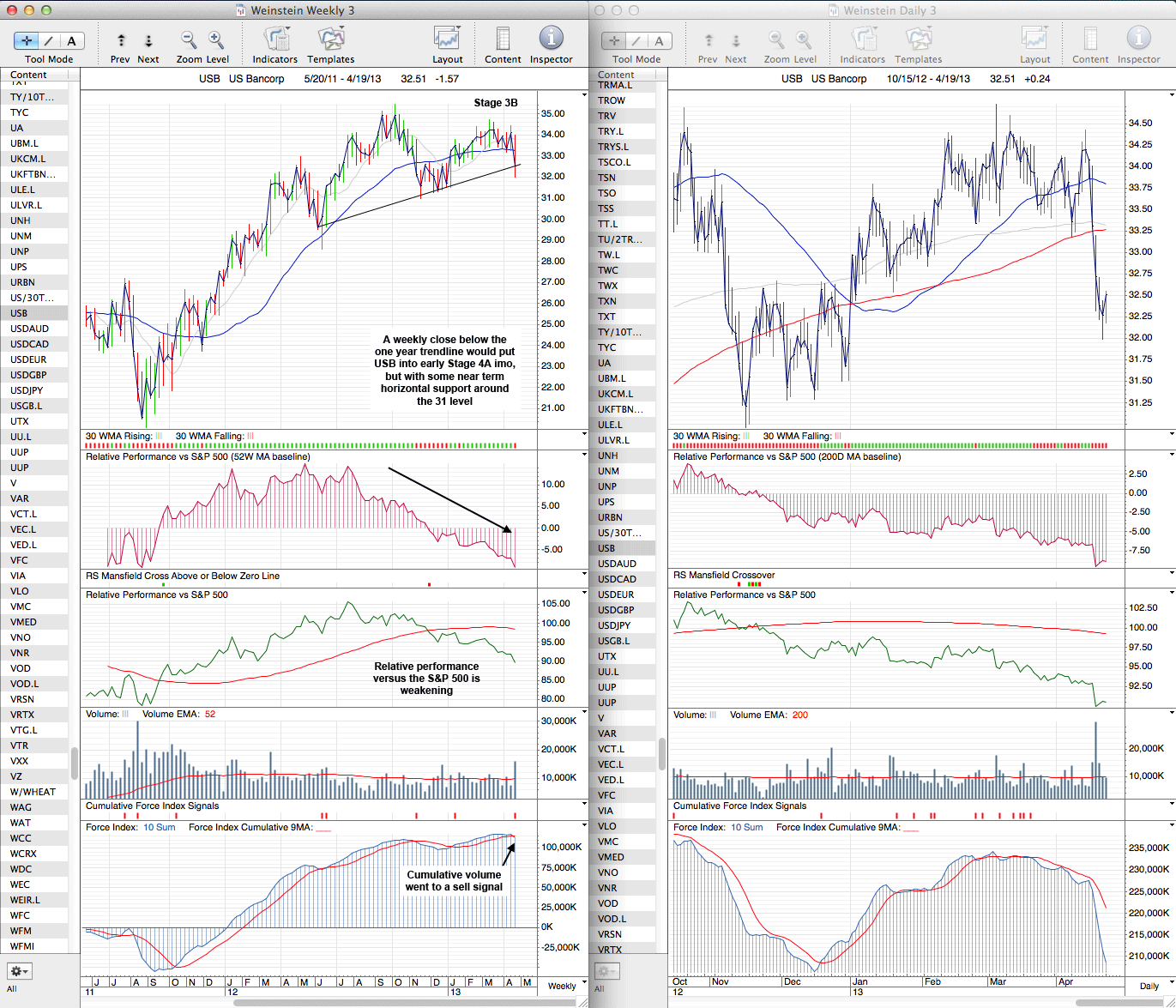Zoom in using the plus magnifier in the Weekly window
Image resolution: width=1176 pixels, height=1008 pixels.
pyautogui.click(x=216, y=39)
